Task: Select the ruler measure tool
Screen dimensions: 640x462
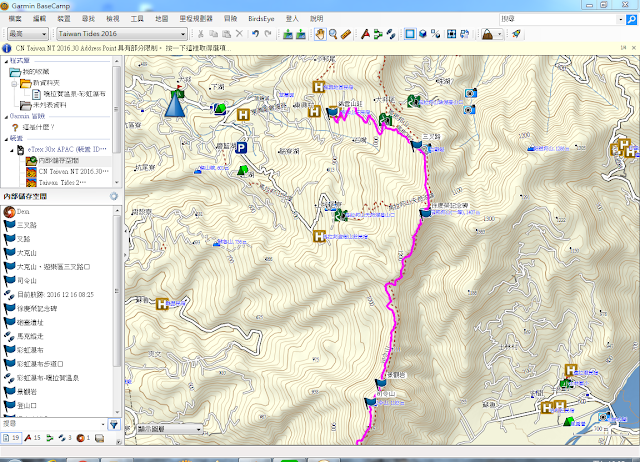Action: [346, 34]
